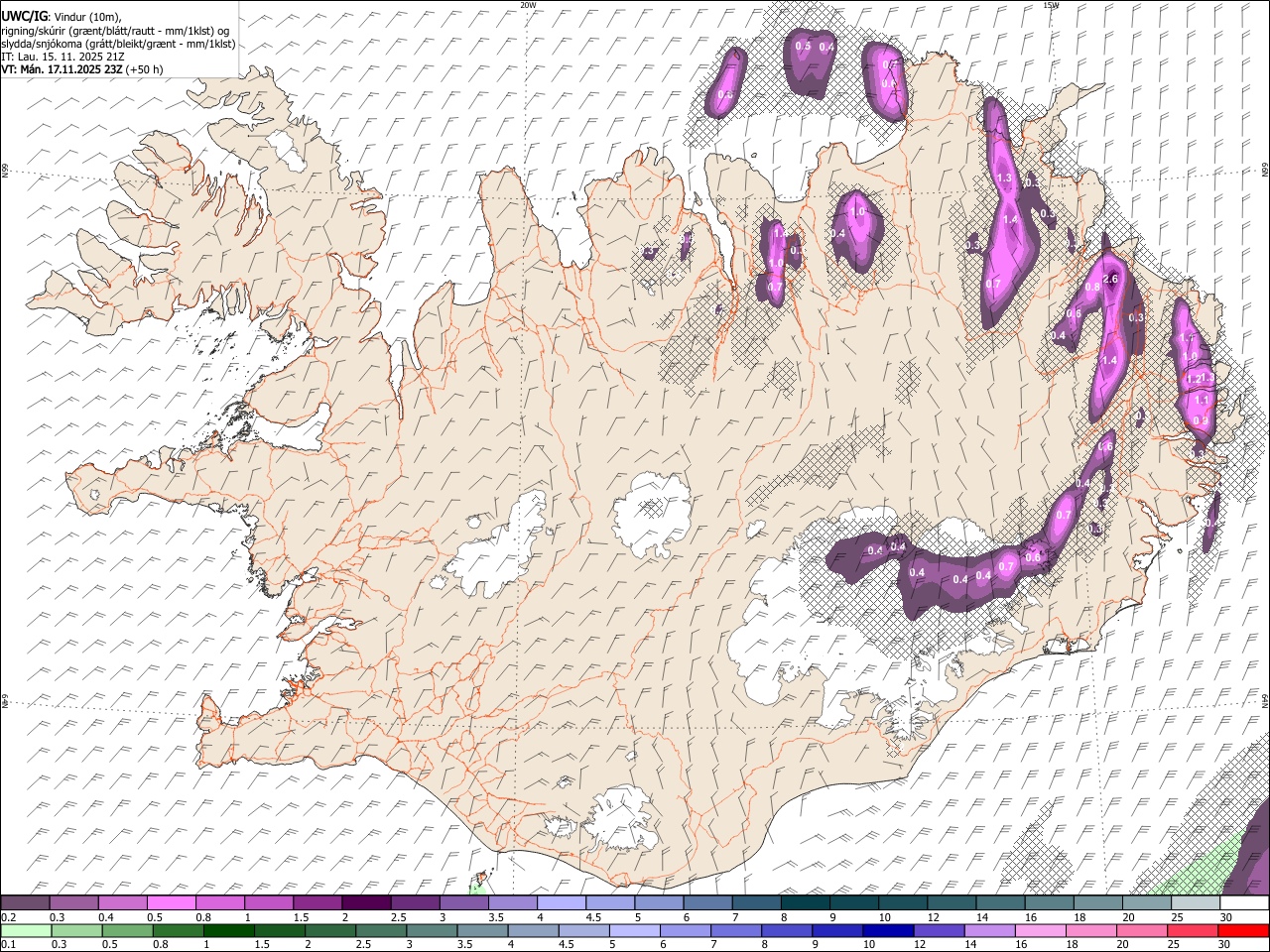This screenshot has width=1270, height=952.
Task: Click the light blue 4 swatch, upper row
Action: pos(561,902)
